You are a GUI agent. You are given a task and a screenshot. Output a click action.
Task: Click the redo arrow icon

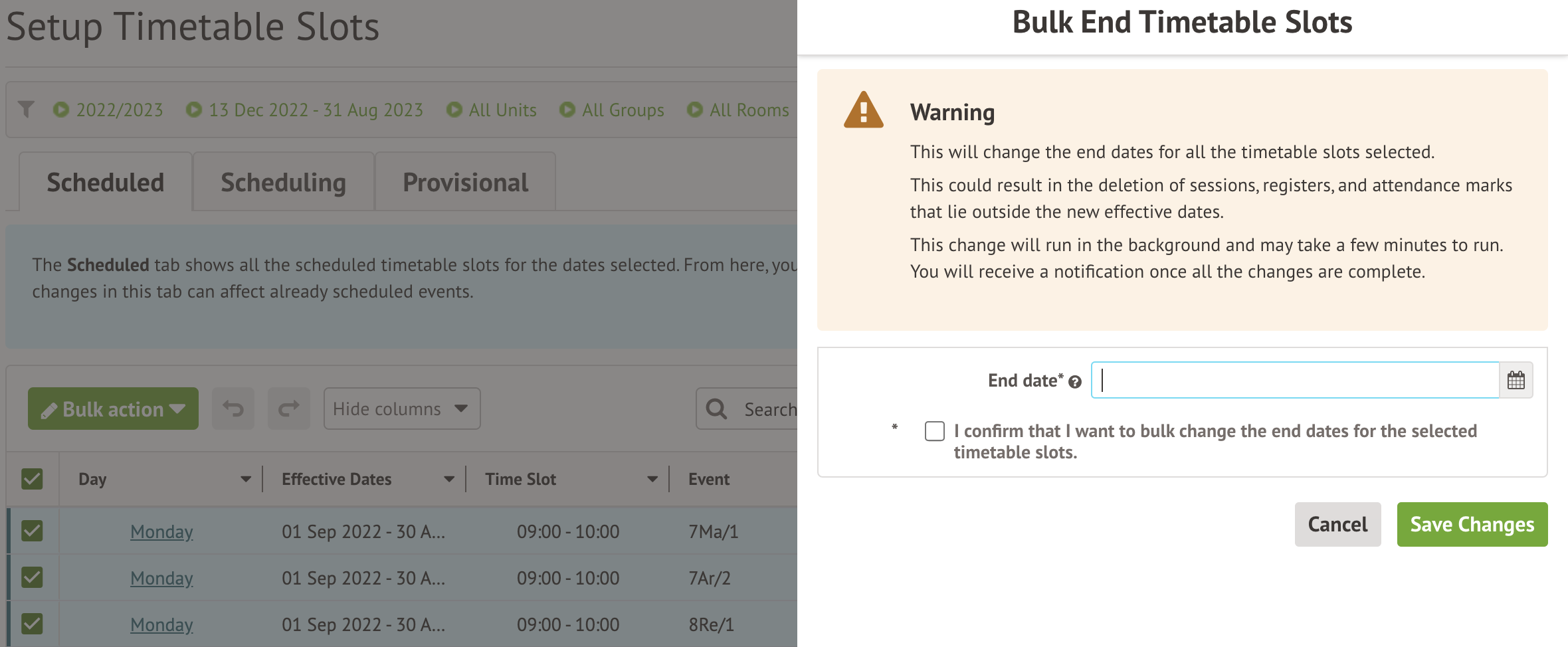288,409
